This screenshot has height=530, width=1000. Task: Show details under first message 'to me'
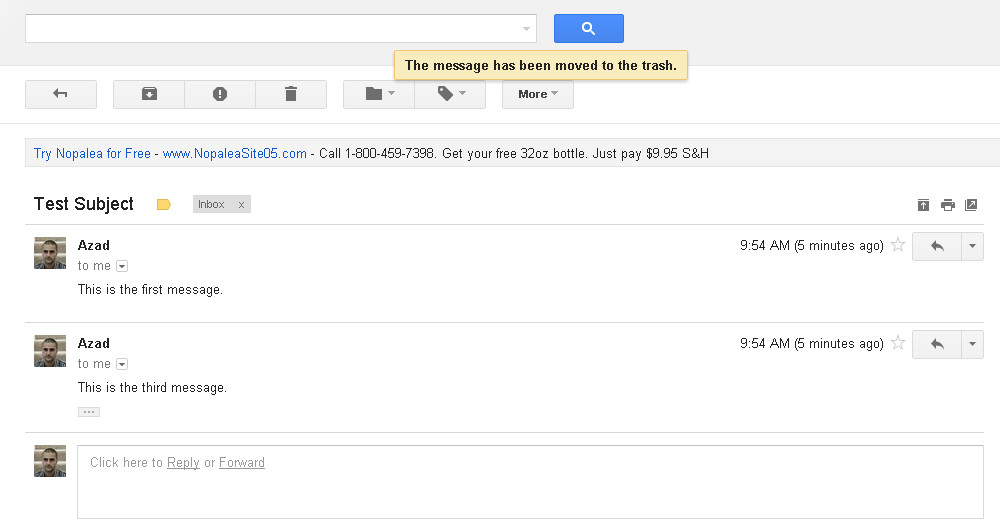pyautogui.click(x=122, y=266)
